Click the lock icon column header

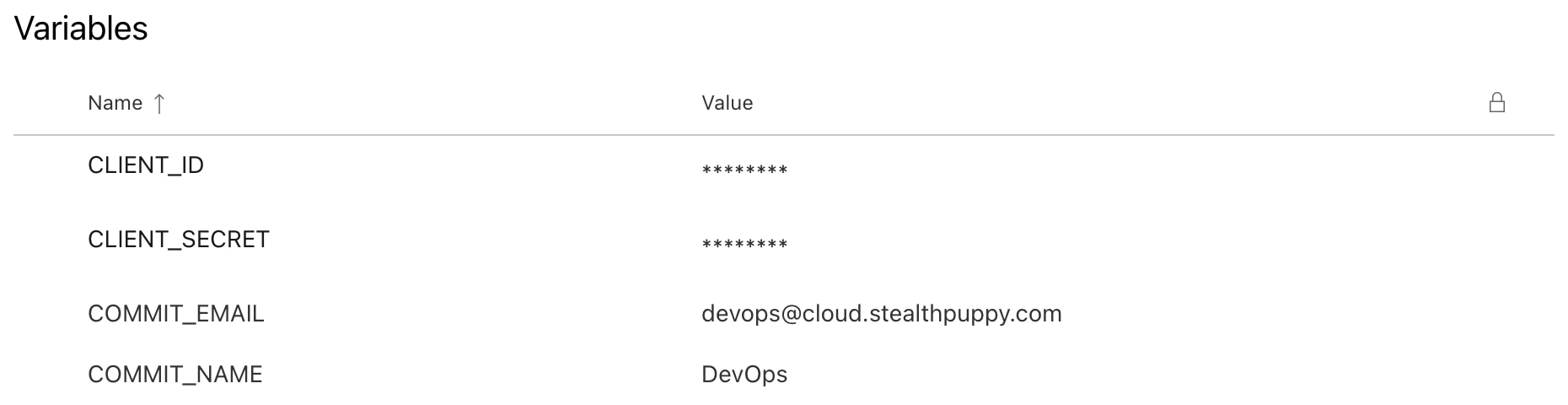pos(1496,103)
